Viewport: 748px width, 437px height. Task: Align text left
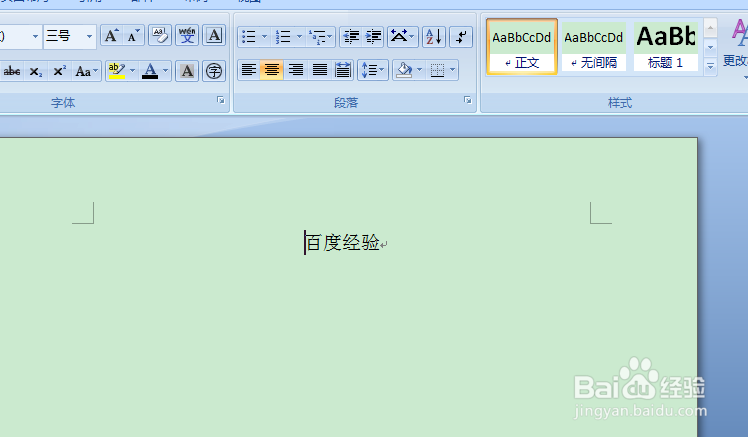tap(249, 71)
